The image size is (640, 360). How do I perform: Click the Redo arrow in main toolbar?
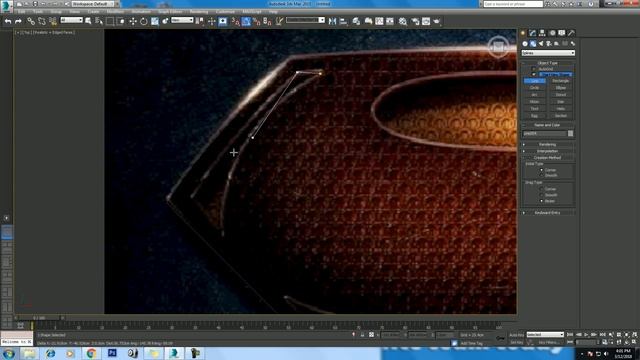point(18,21)
